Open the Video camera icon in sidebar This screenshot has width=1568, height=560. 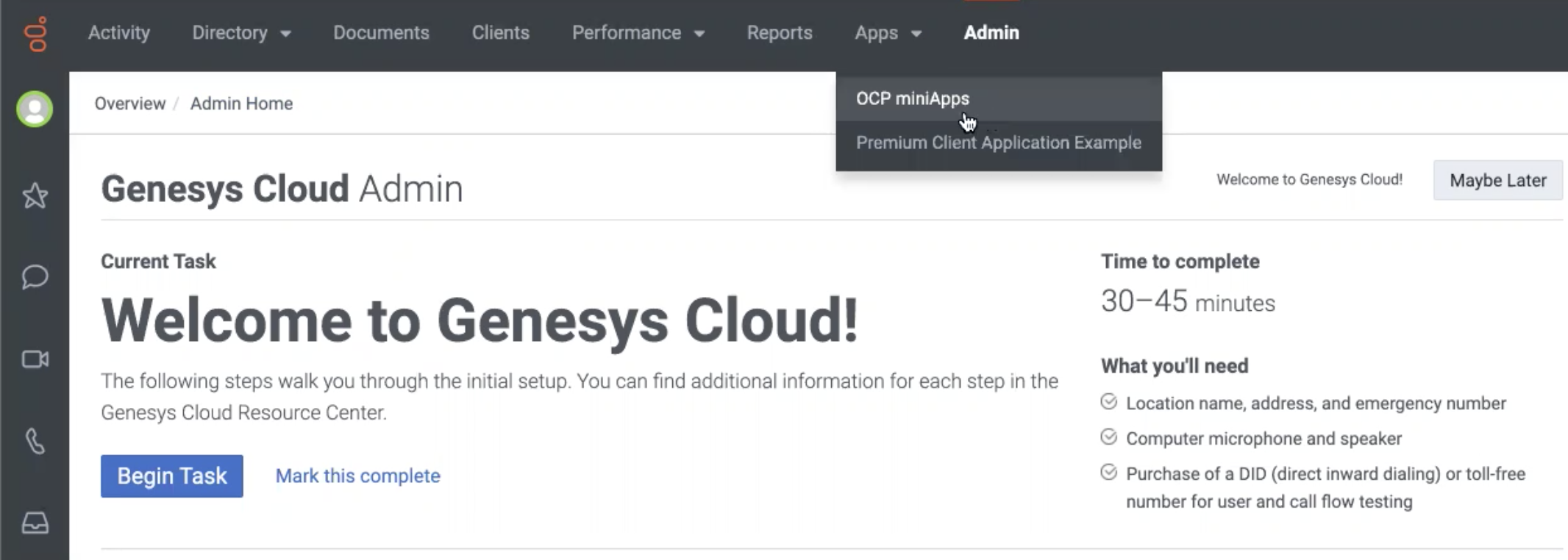[35, 359]
